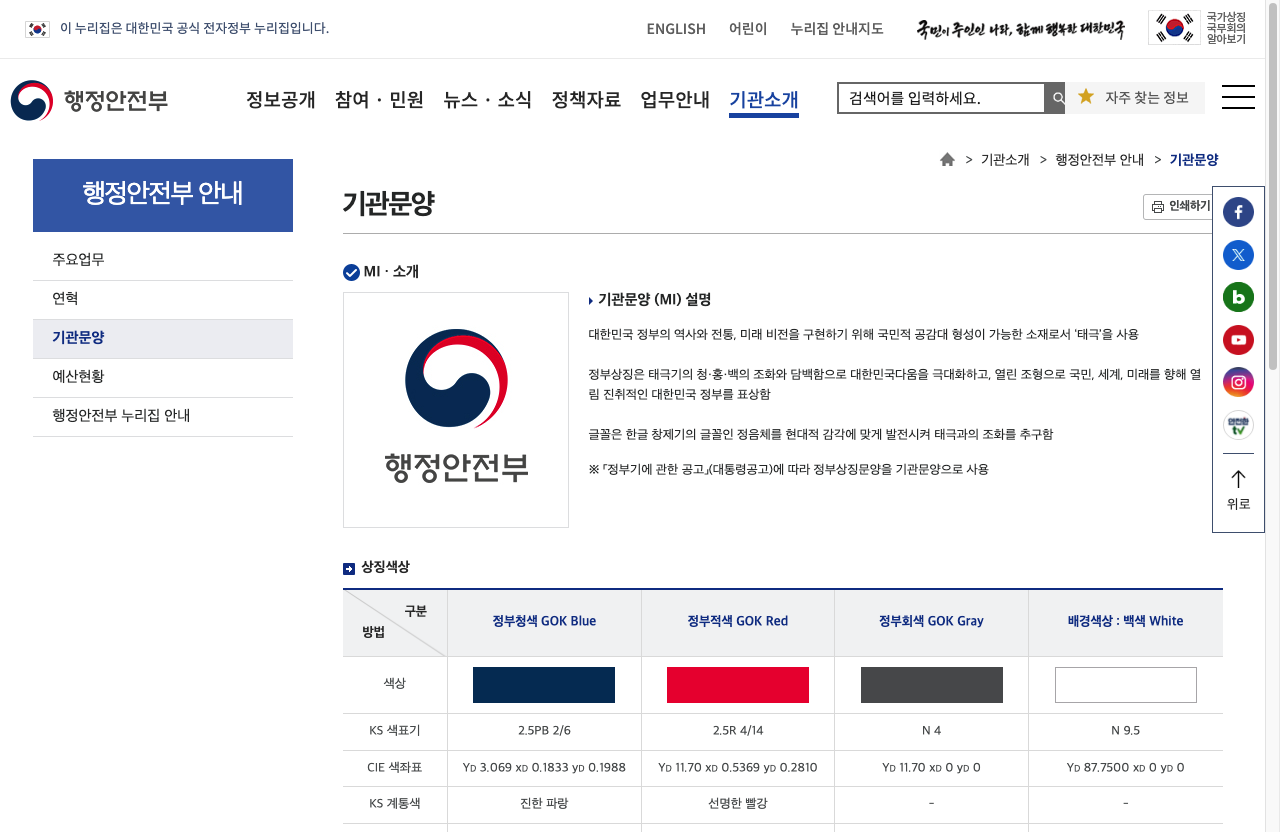Open the 어린이 site link
Screen dimensions: 1280x832
click(748, 29)
